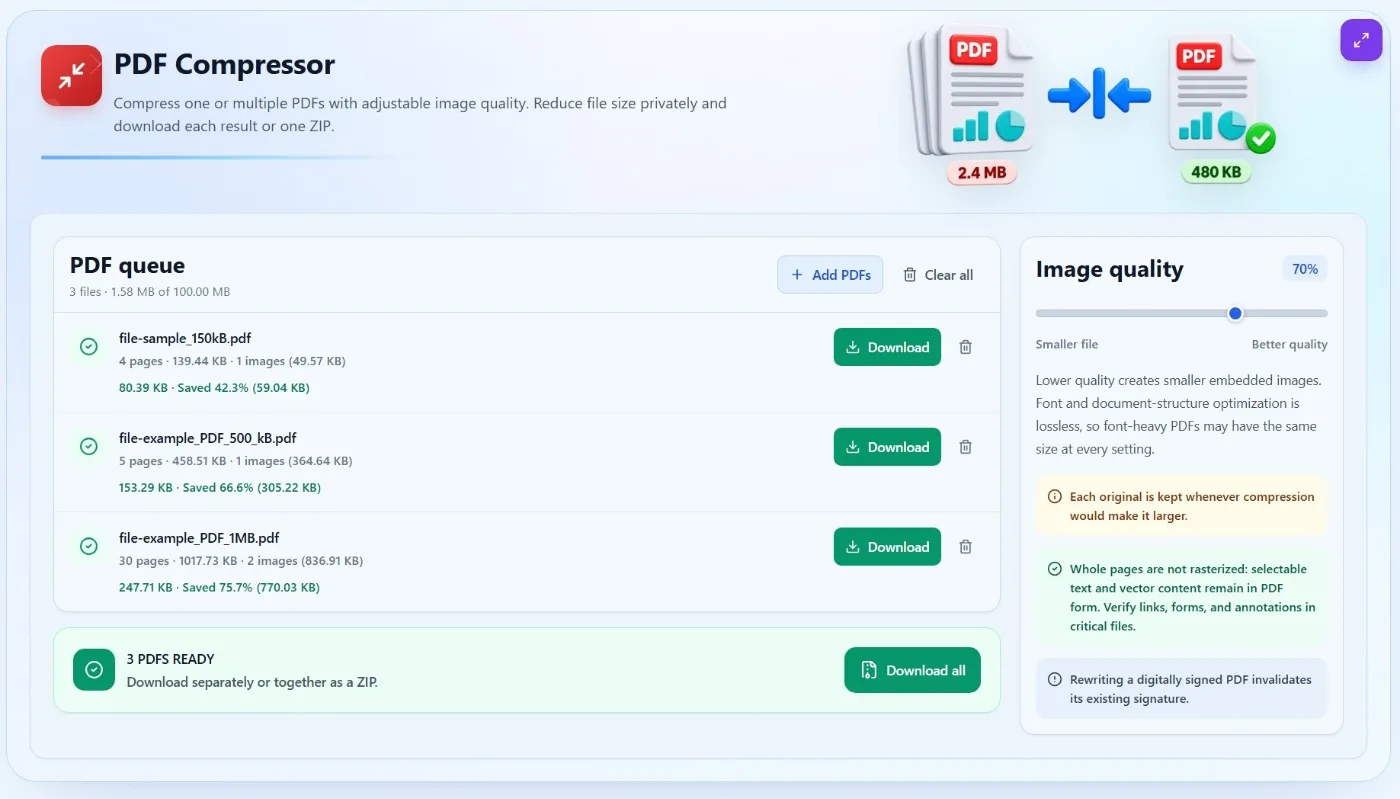Click the fullscreen expand icon button
This screenshot has width=1400, height=799.
coord(1361,40)
